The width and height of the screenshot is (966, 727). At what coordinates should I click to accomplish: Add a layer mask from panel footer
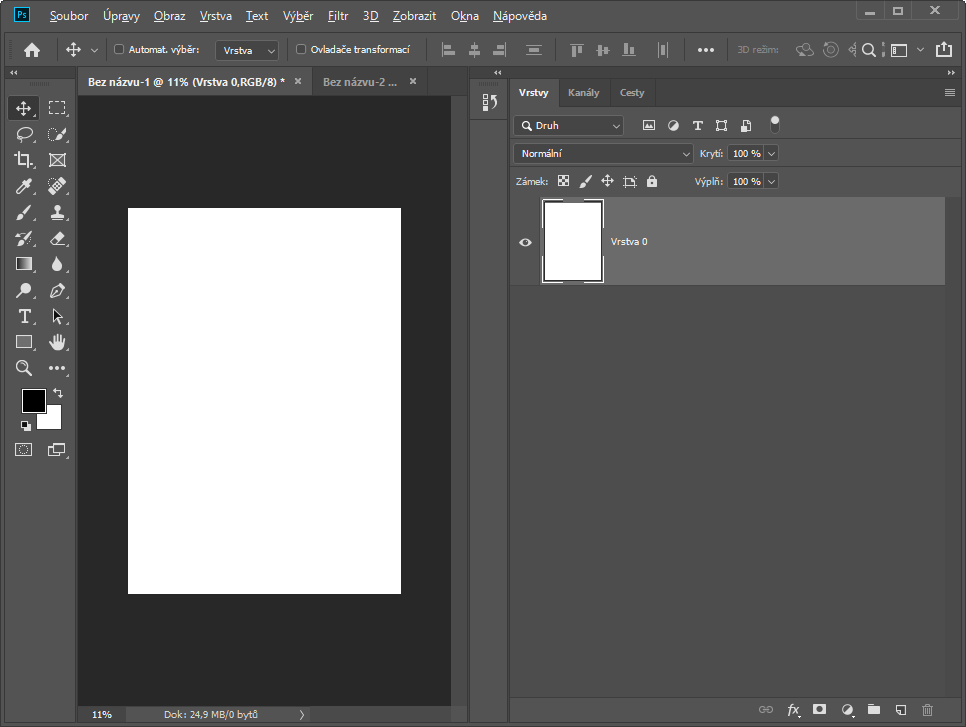pyautogui.click(x=820, y=709)
